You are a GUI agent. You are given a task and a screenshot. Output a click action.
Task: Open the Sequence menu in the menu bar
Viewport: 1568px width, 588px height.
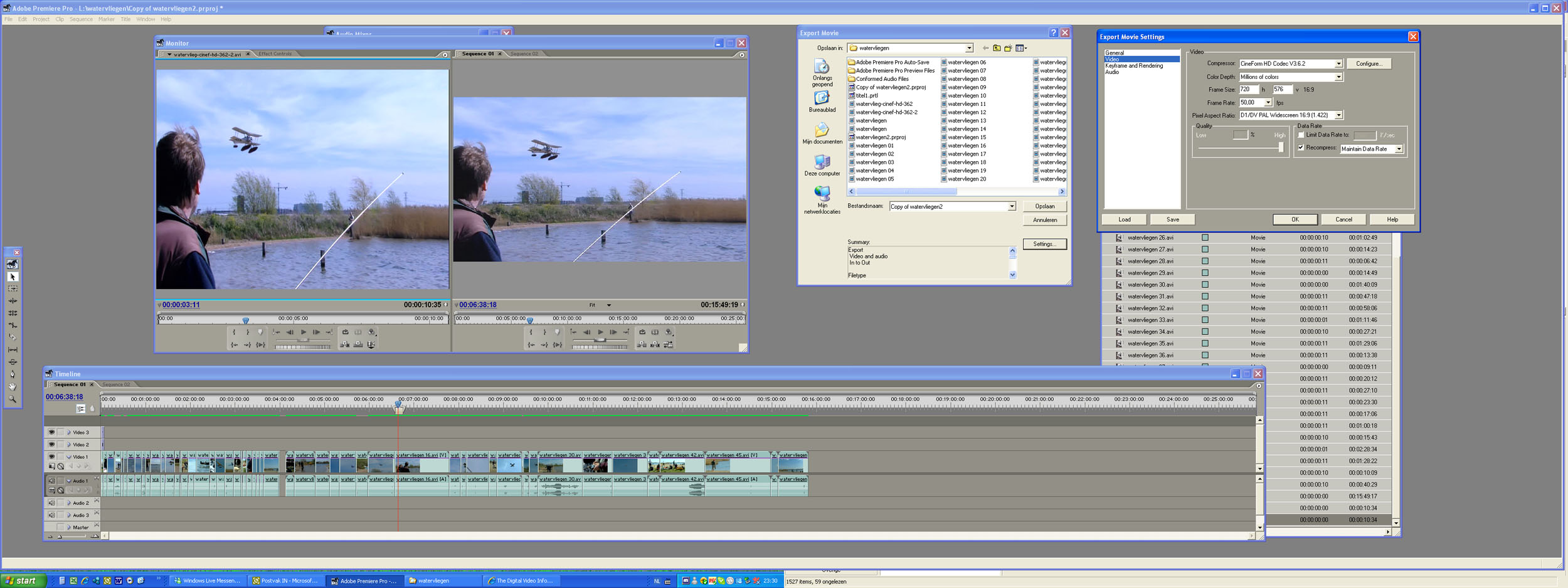pos(81,19)
